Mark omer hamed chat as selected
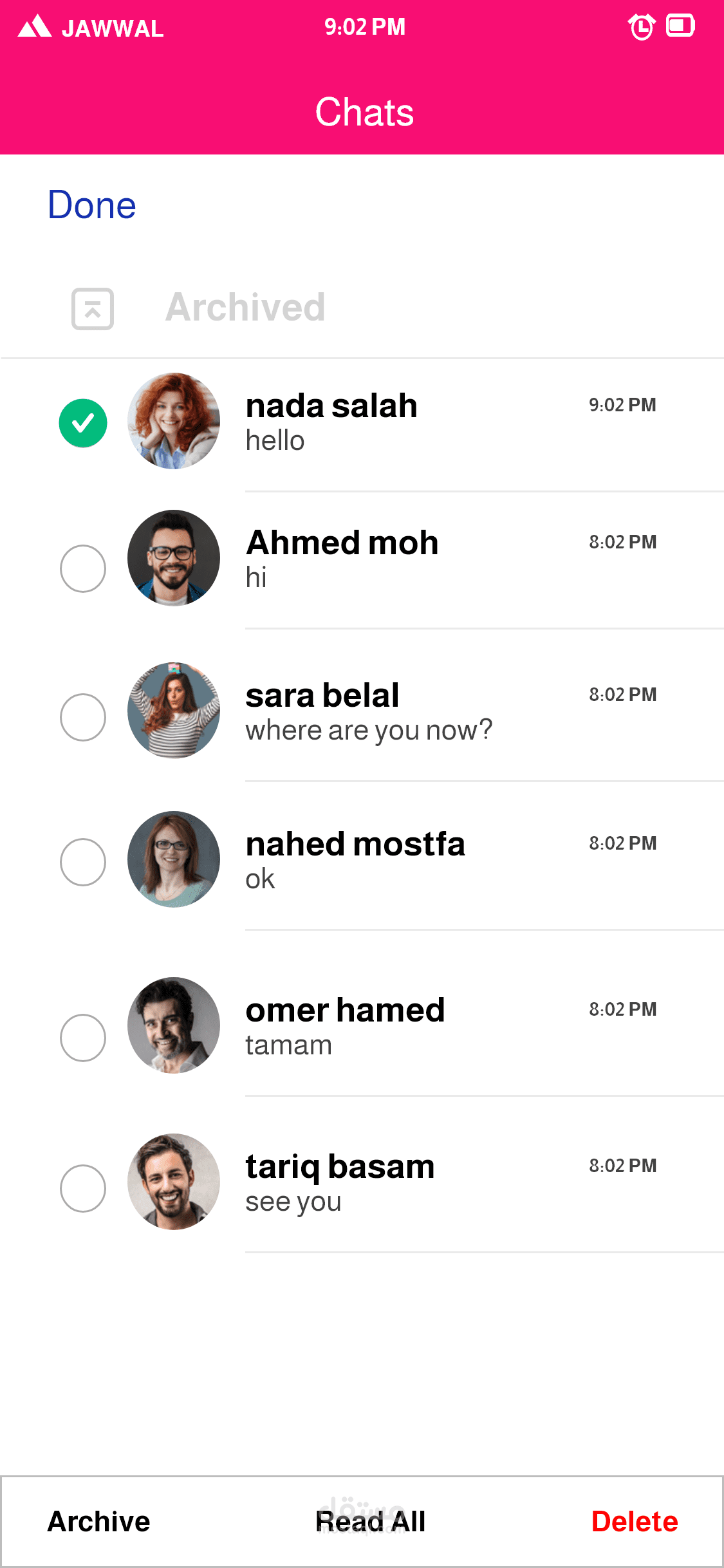 (83, 1038)
